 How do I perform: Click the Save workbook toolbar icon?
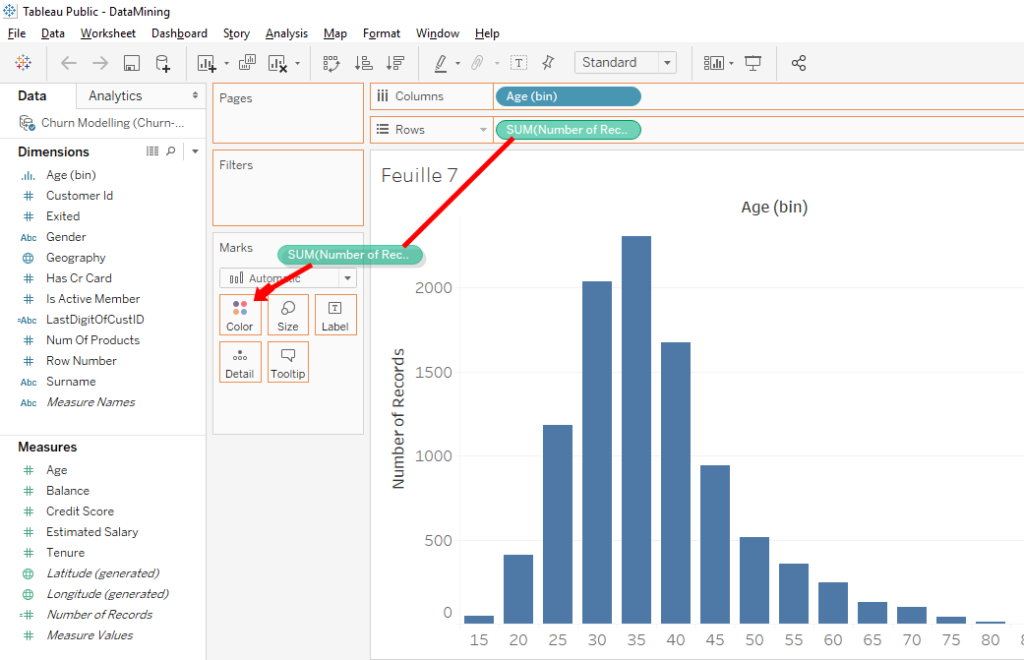[x=131, y=62]
